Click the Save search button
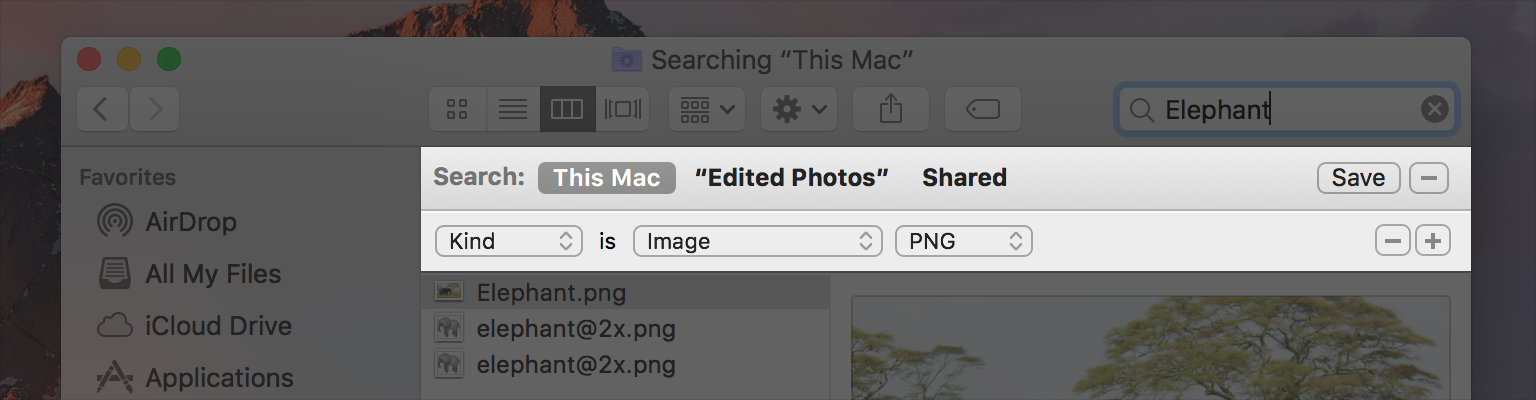 [1358, 178]
